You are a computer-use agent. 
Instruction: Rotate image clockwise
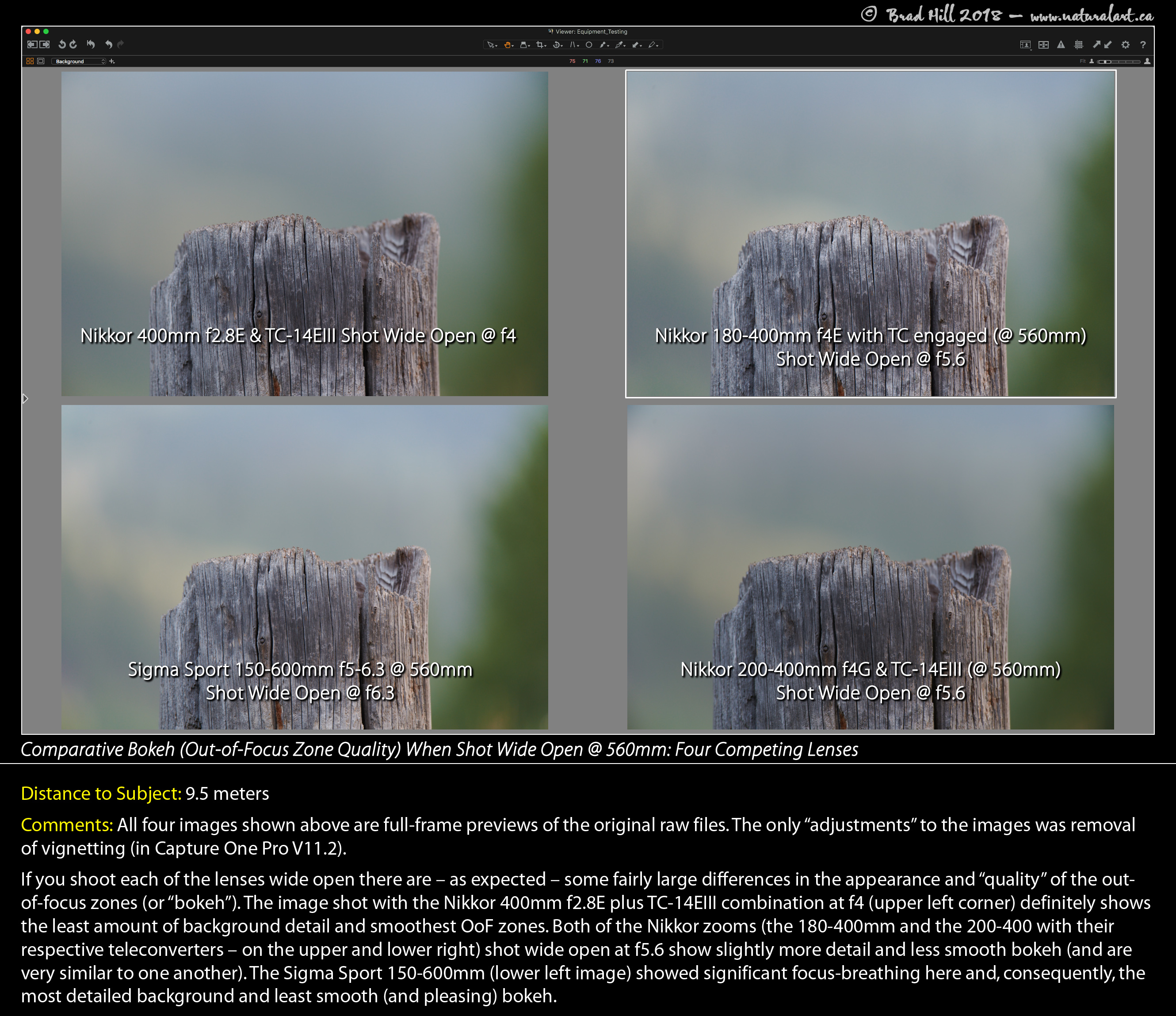[73, 44]
